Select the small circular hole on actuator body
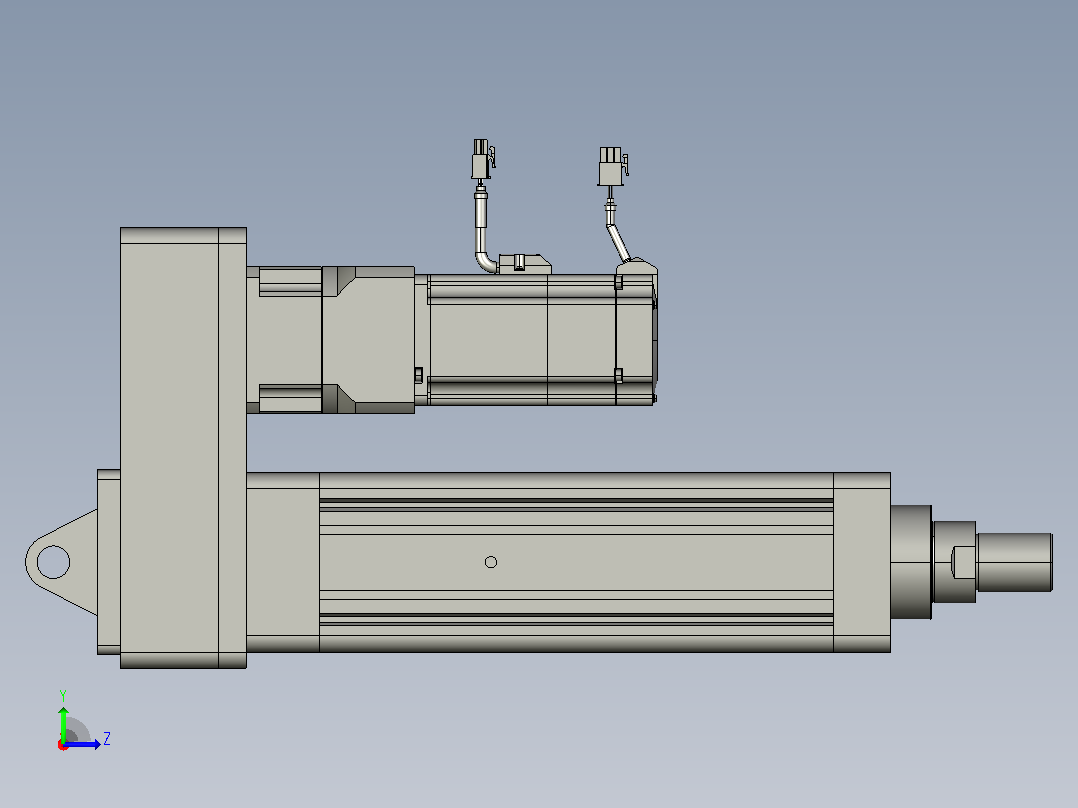This screenshot has height=808, width=1078. (491, 563)
